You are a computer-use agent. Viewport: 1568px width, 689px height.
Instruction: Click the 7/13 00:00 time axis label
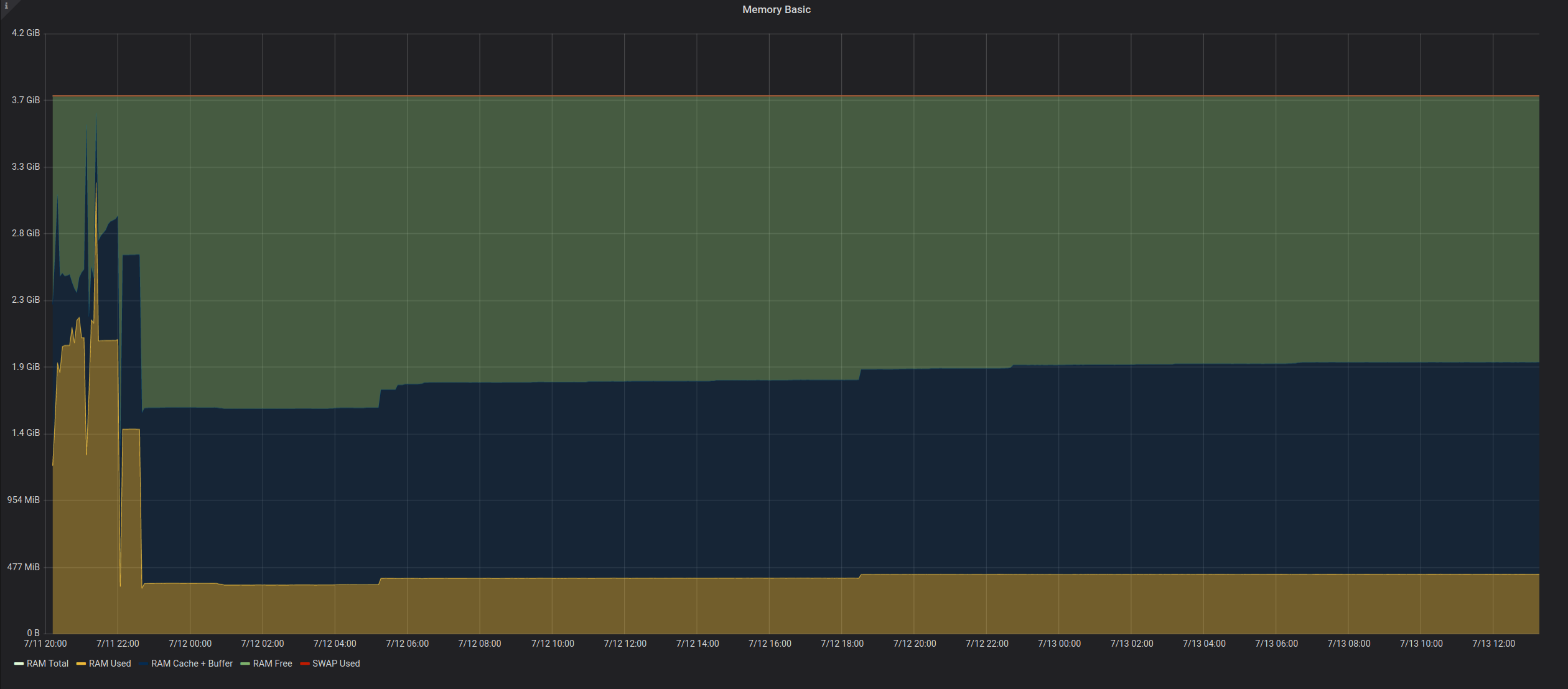pos(1059,644)
